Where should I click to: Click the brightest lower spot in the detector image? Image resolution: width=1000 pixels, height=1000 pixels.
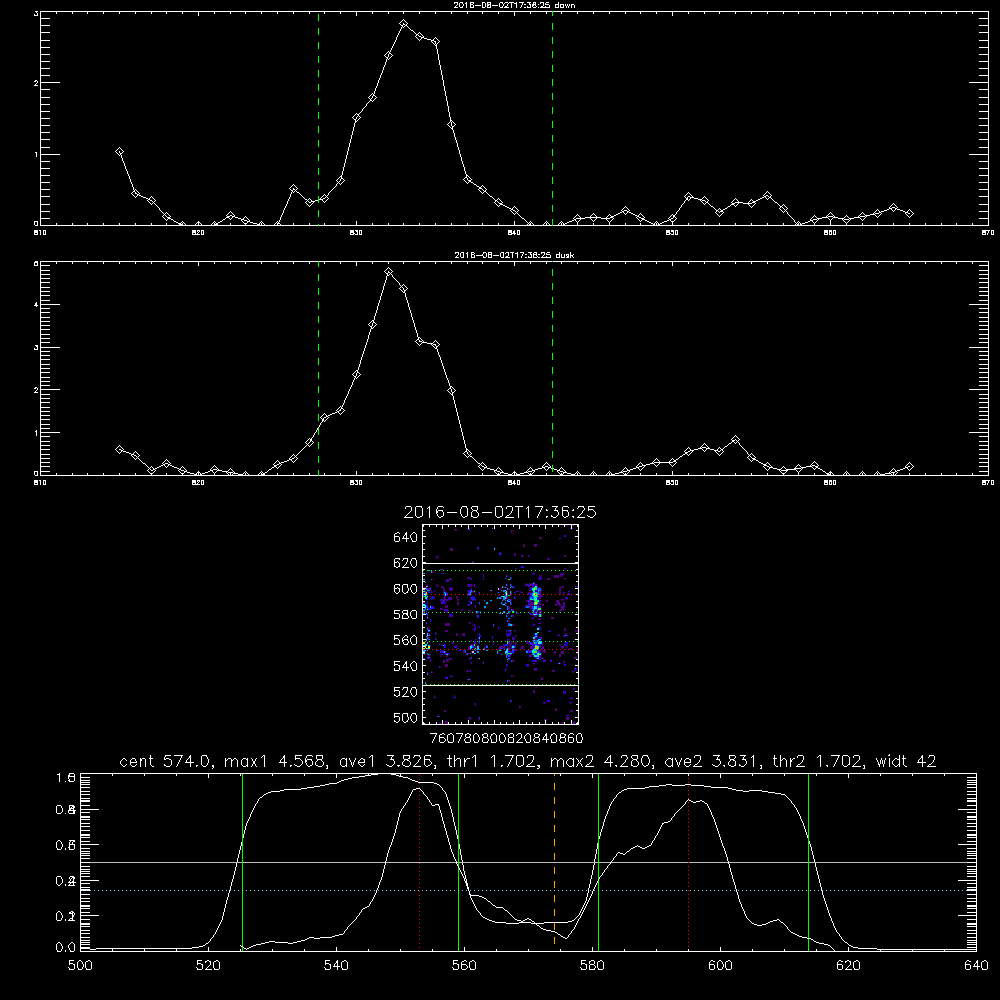point(536,649)
